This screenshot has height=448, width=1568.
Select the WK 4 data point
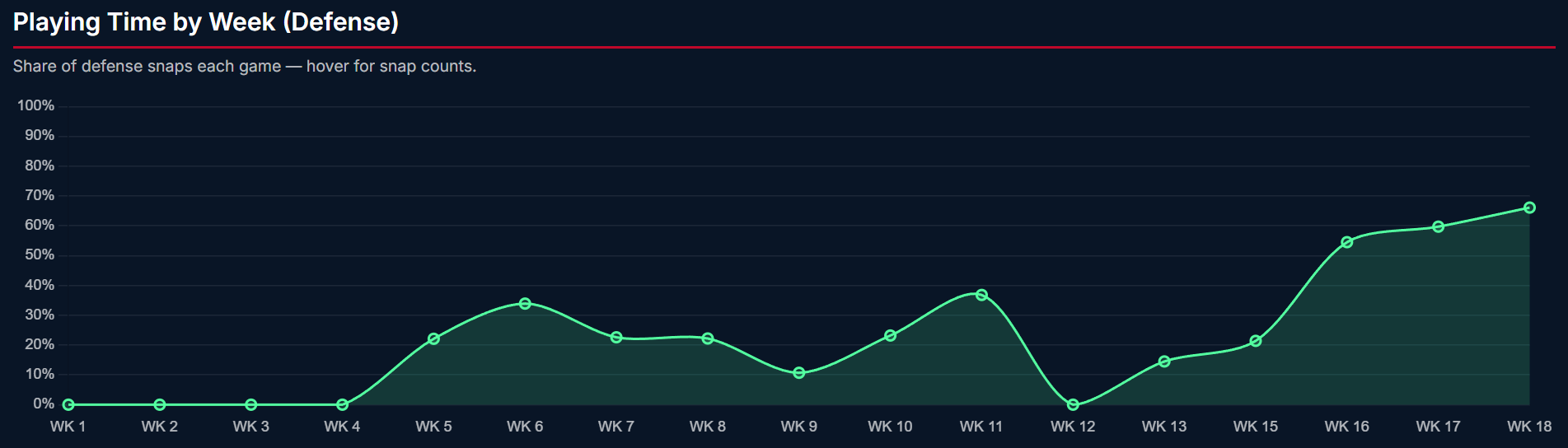tap(342, 404)
